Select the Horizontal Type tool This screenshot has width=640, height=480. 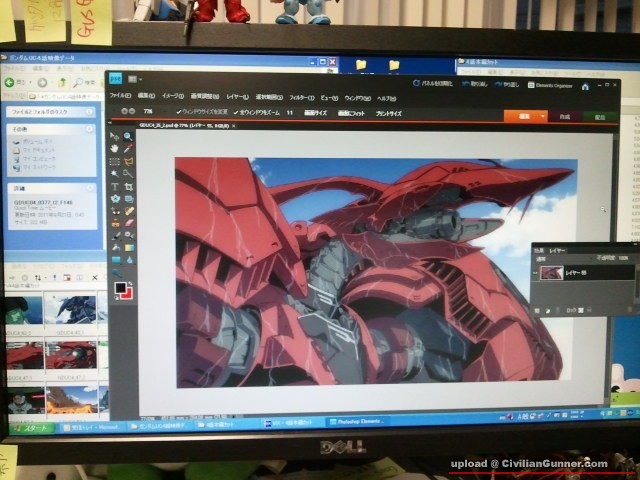pyautogui.click(x=115, y=186)
